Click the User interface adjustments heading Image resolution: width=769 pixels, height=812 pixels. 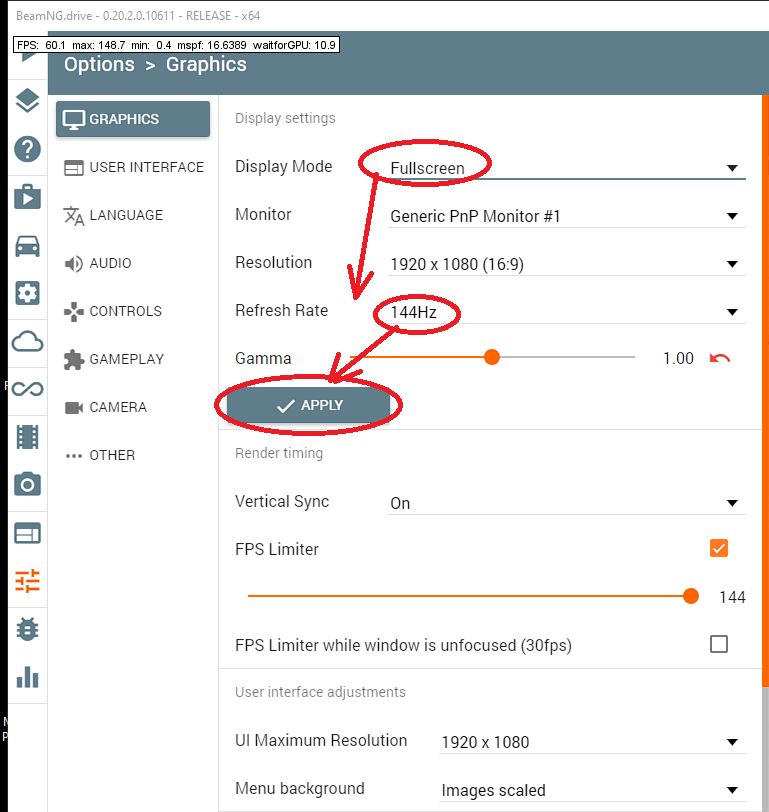[321, 692]
